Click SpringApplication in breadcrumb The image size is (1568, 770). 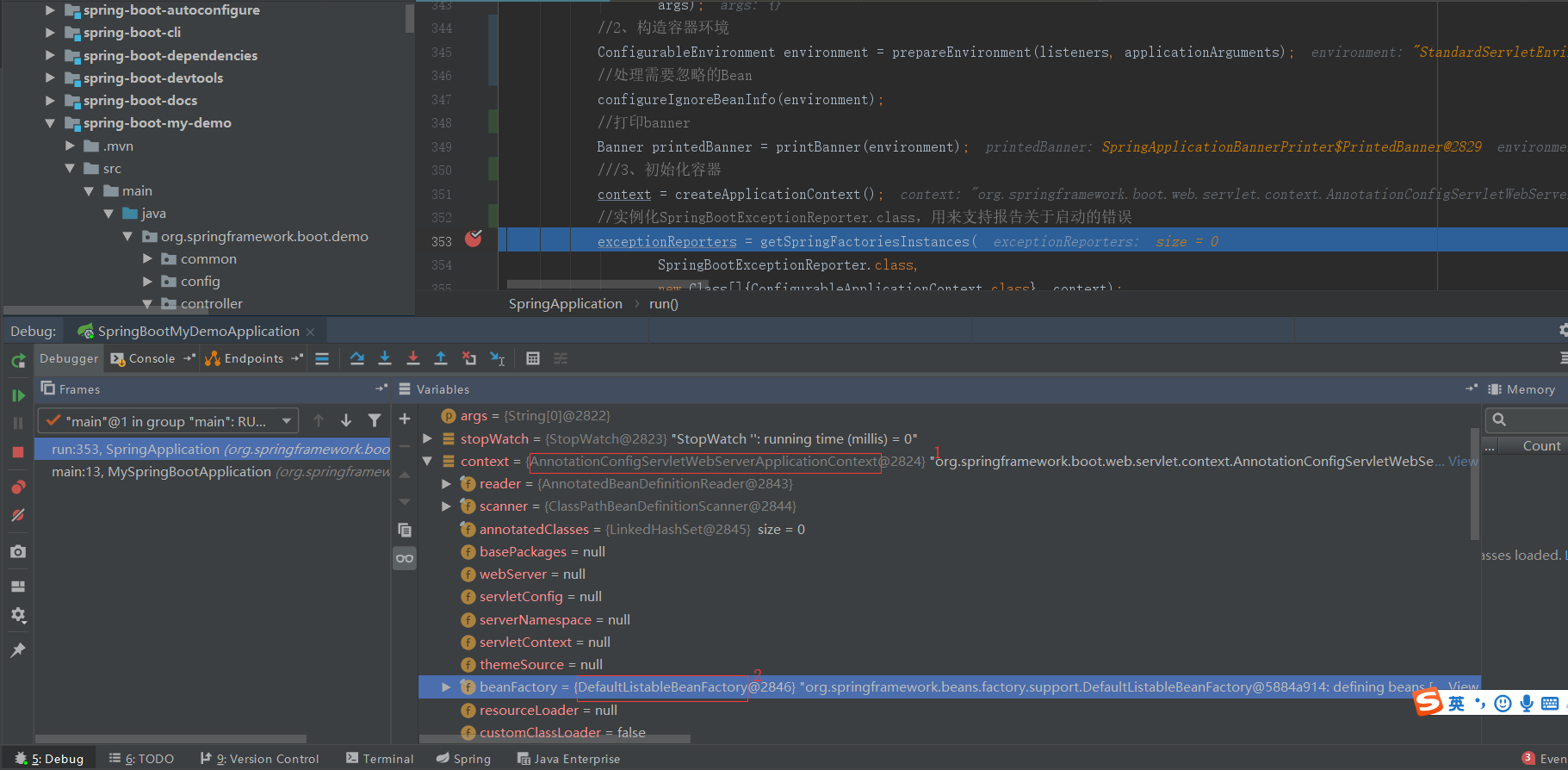coord(565,304)
